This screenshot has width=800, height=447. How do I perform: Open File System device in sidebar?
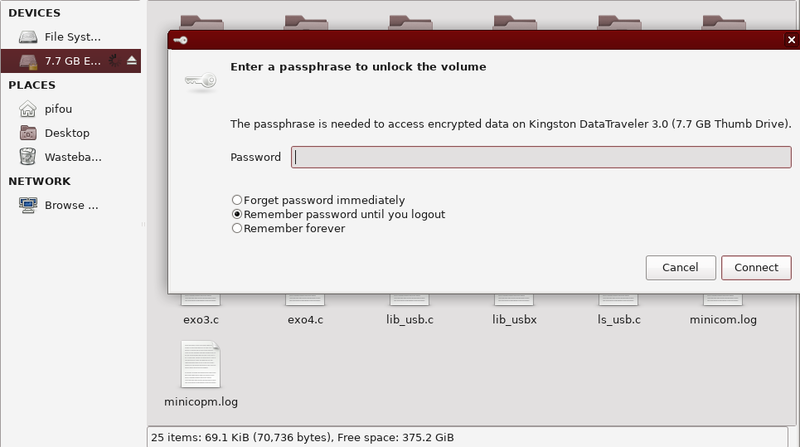[72, 37]
